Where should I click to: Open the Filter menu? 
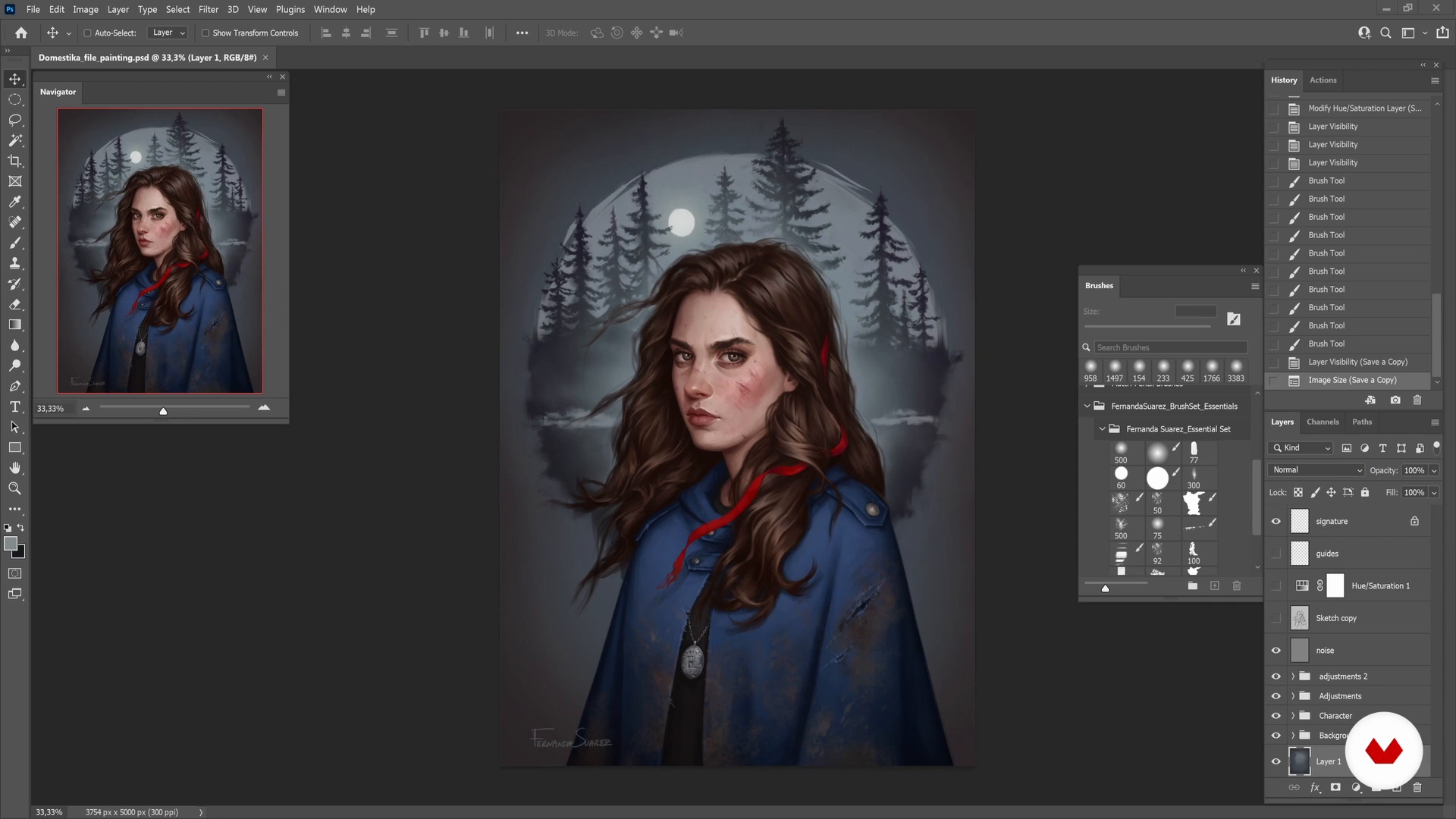pos(209,10)
